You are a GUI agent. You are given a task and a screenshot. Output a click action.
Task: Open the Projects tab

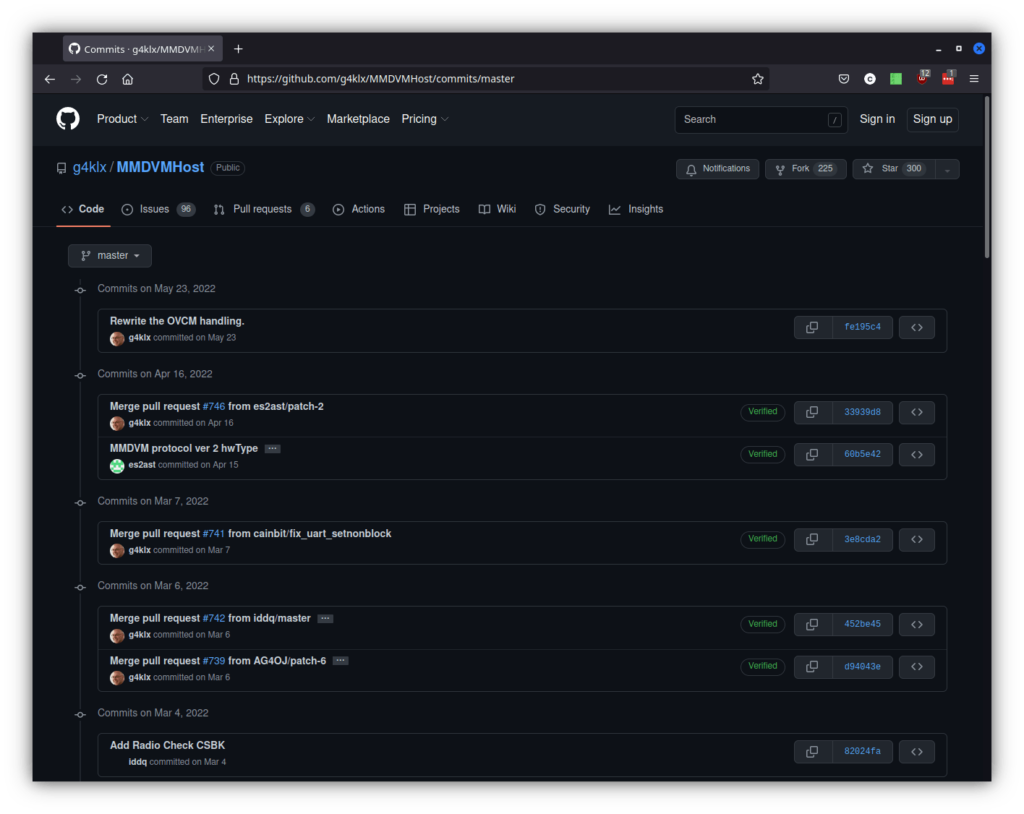[432, 209]
